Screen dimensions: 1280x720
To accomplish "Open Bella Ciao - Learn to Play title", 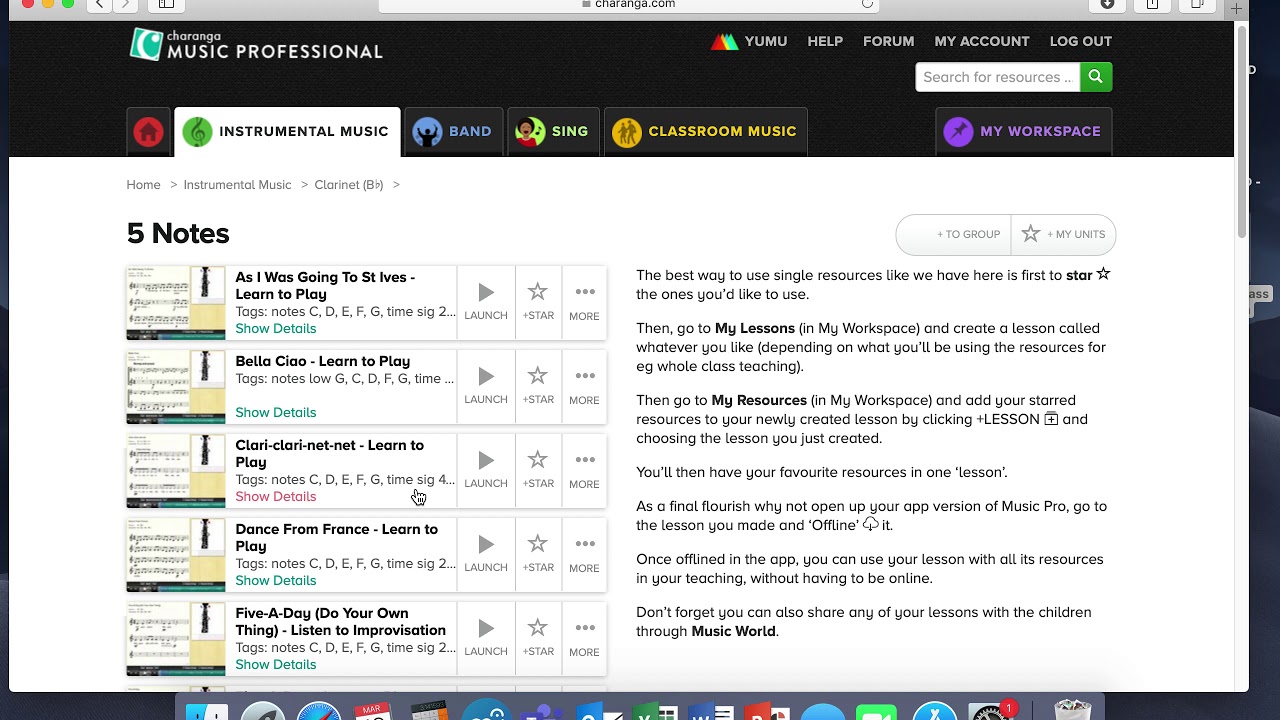I will (322, 361).
